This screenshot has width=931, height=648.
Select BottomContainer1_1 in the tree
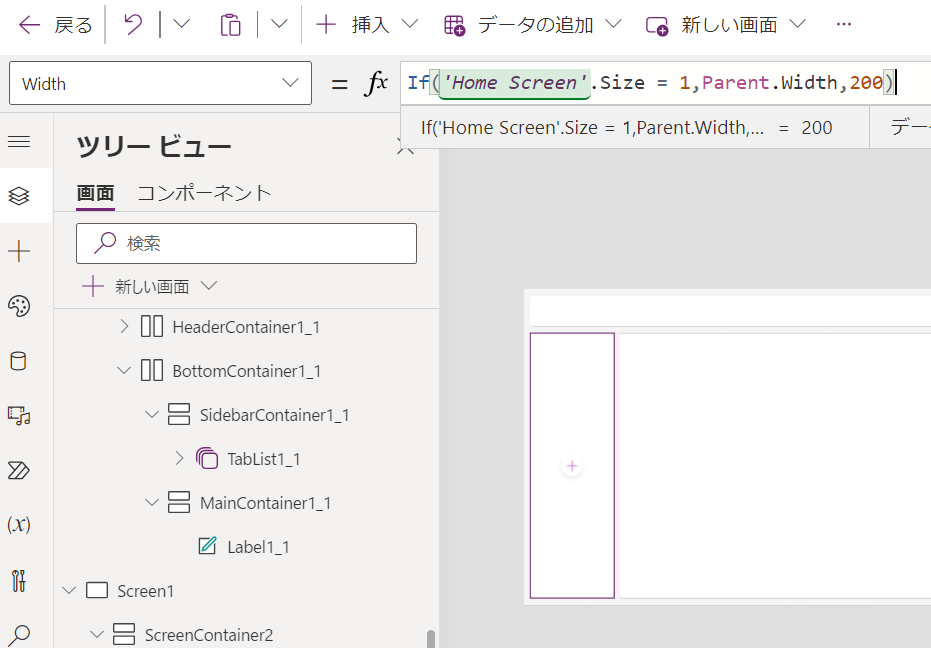[246, 371]
